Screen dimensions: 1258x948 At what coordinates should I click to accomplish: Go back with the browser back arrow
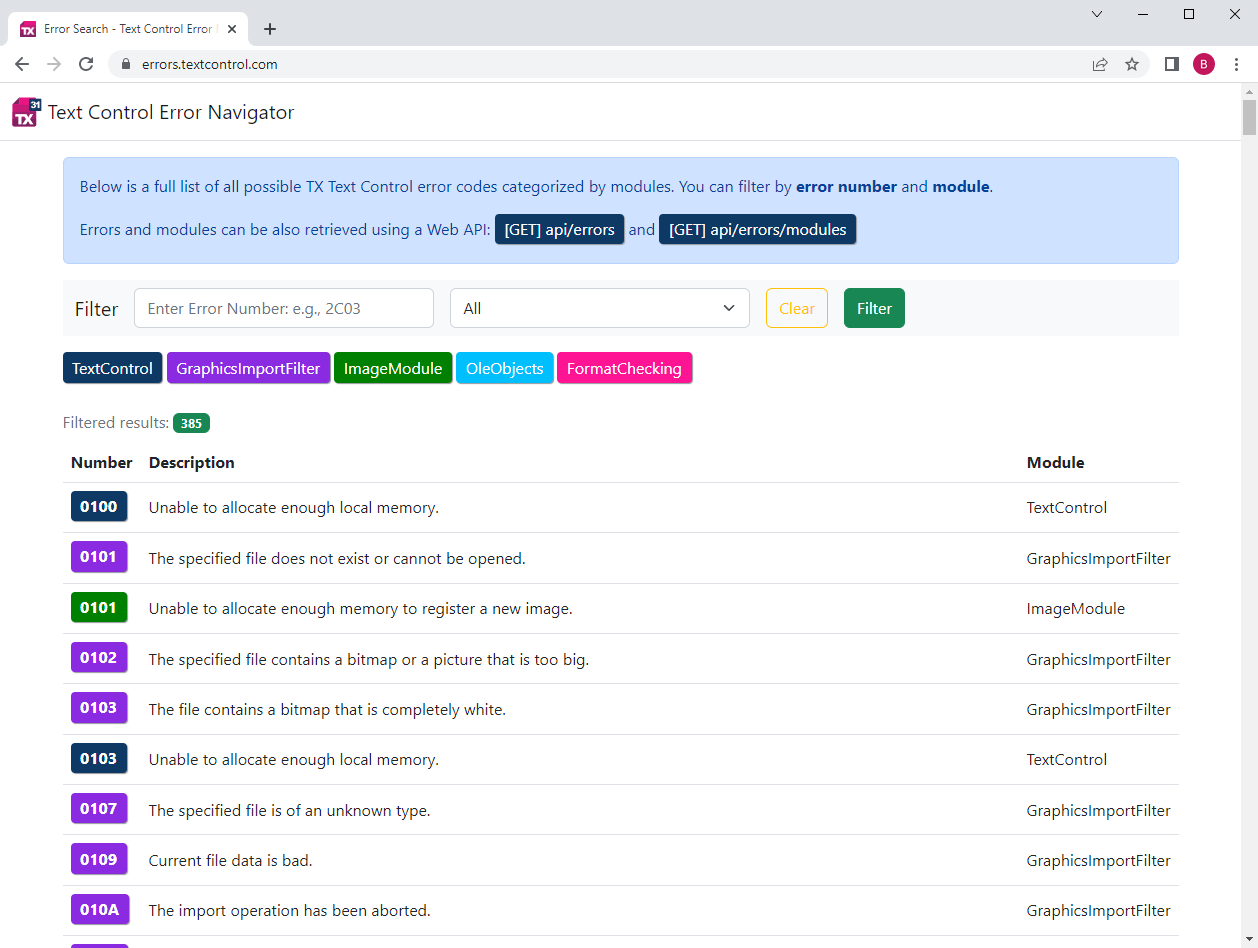(x=22, y=64)
